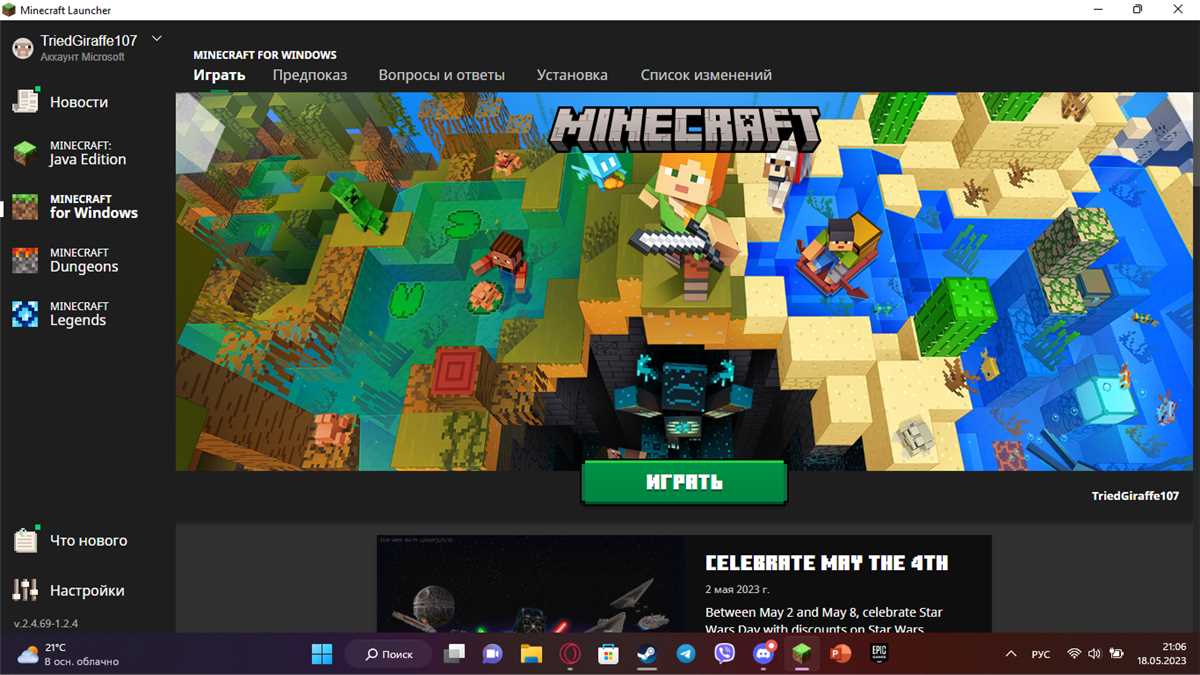The width and height of the screenshot is (1200, 675).
Task: Open Telegram from the taskbar
Action: click(686, 654)
